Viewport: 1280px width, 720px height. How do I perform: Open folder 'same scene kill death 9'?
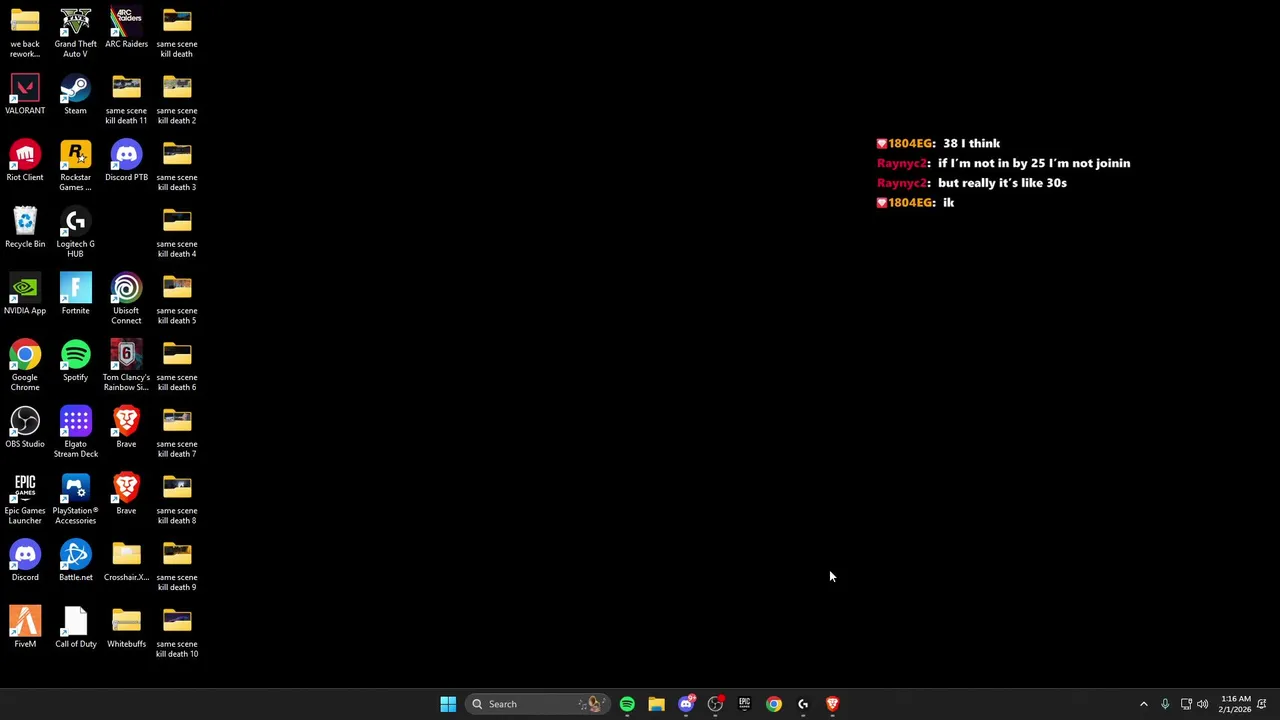(x=177, y=566)
